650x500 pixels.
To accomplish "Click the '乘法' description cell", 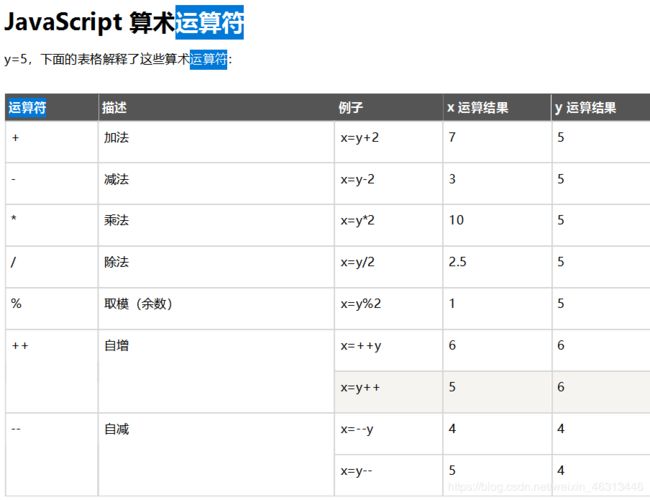I will pyautogui.click(x=216, y=225).
